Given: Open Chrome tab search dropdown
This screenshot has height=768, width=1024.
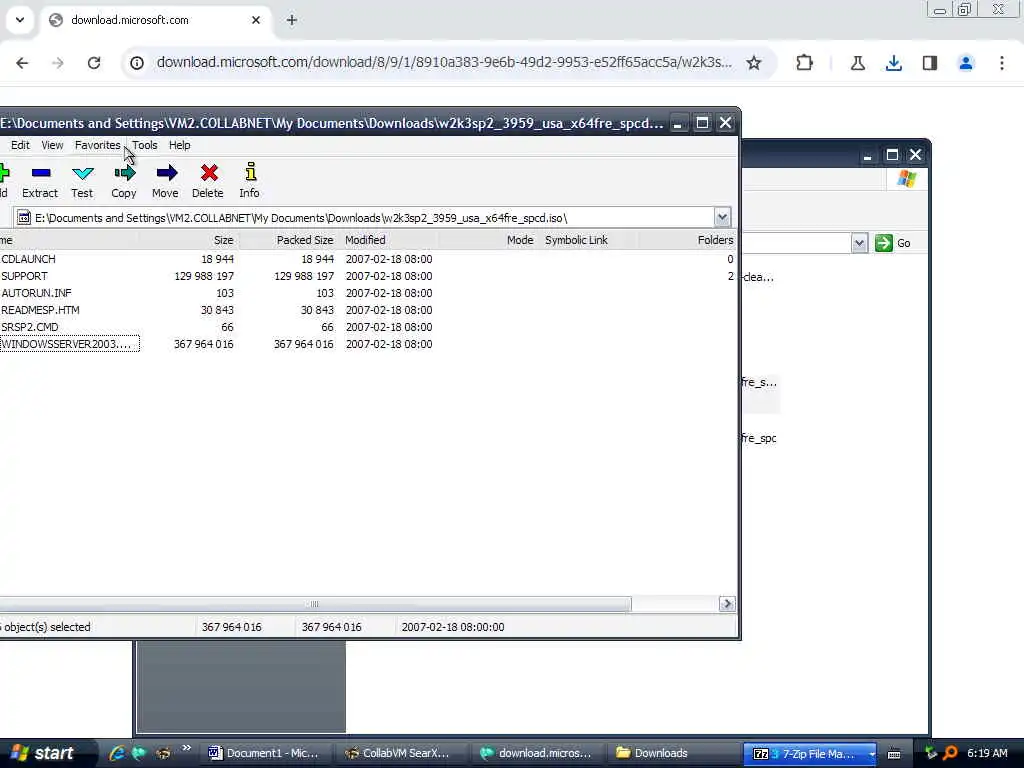Looking at the screenshot, I should [20, 20].
